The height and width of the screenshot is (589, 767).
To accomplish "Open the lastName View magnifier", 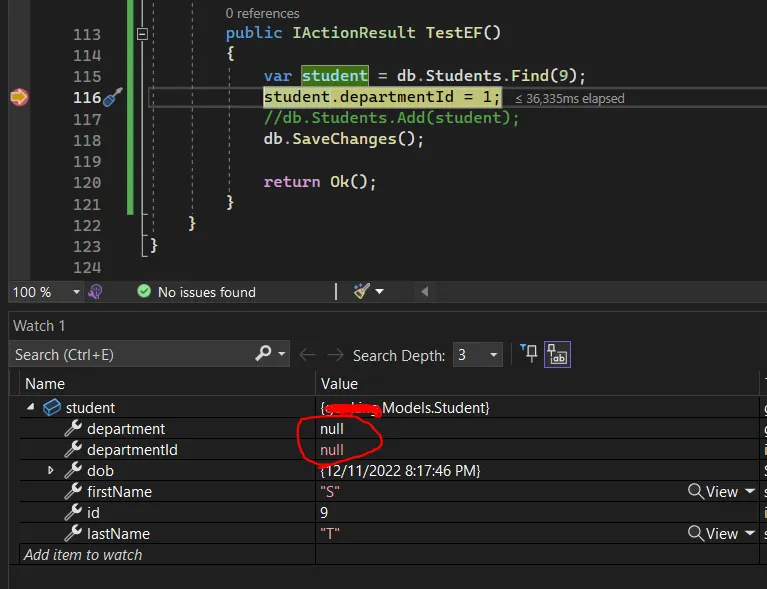I will click(695, 533).
